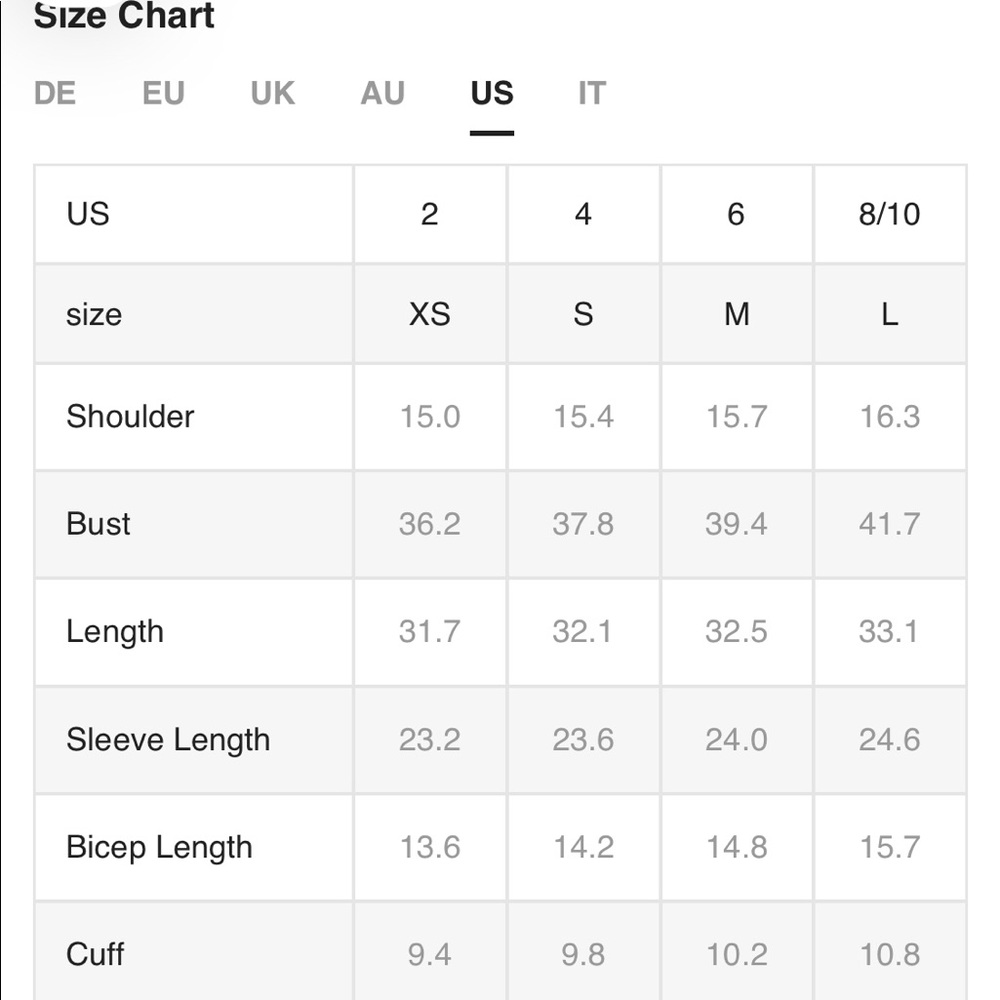Click the 8/10 US size header
This screenshot has width=1000, height=1000.
pos(889,214)
